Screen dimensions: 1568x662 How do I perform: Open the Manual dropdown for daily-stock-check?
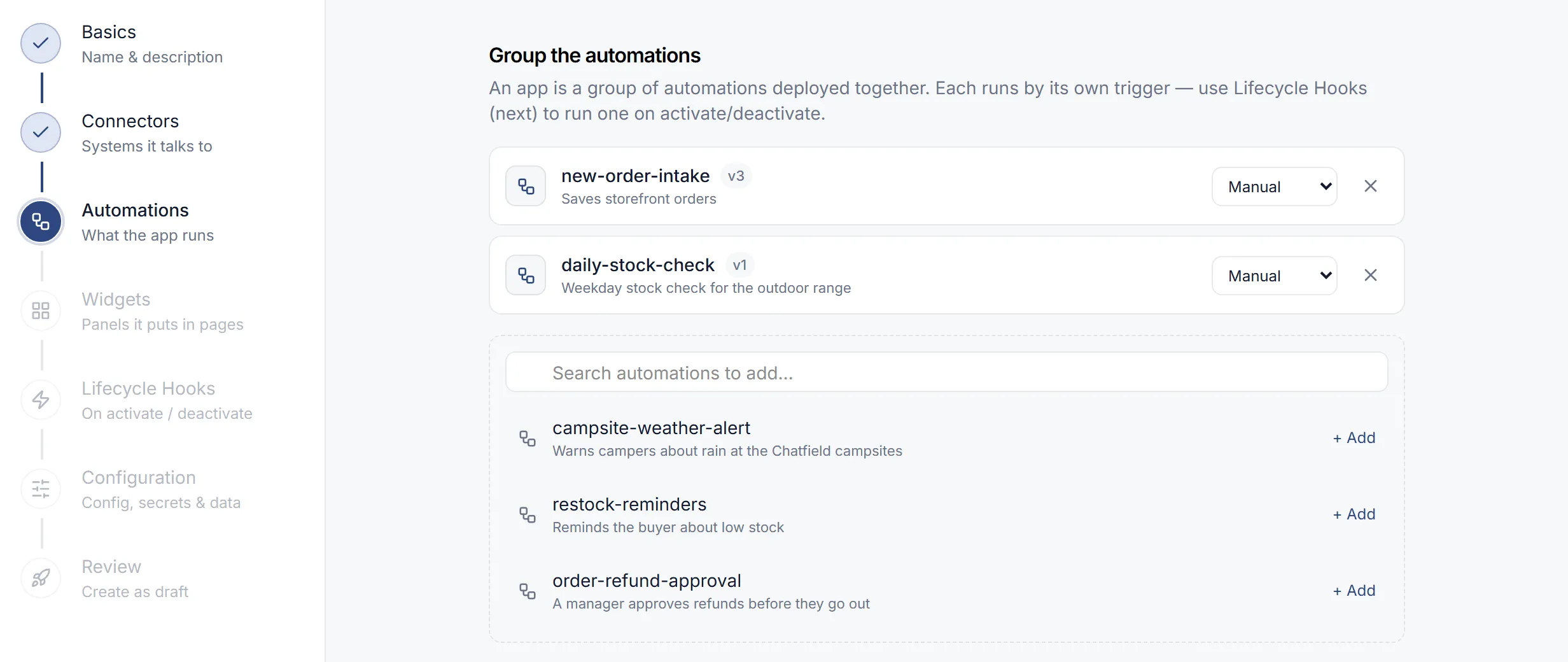pos(1274,276)
